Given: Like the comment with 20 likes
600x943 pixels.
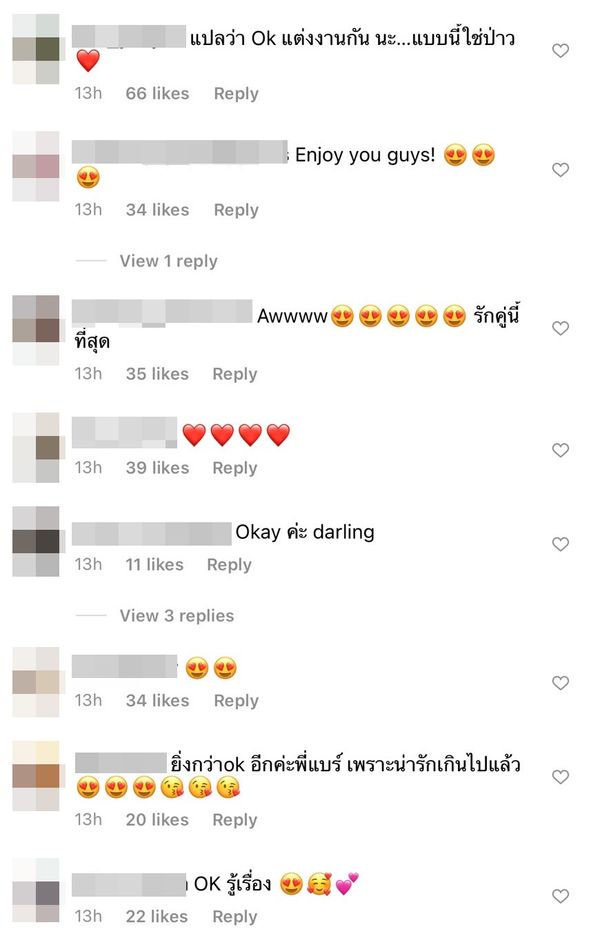Looking at the screenshot, I should coord(560,777).
